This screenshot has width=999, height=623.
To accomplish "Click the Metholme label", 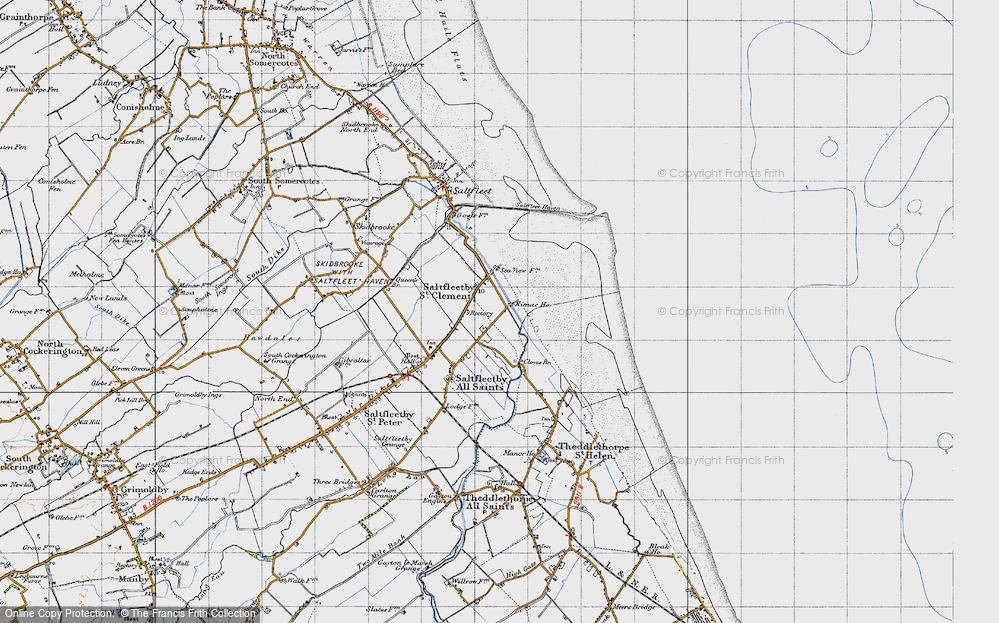I will point(87,275).
